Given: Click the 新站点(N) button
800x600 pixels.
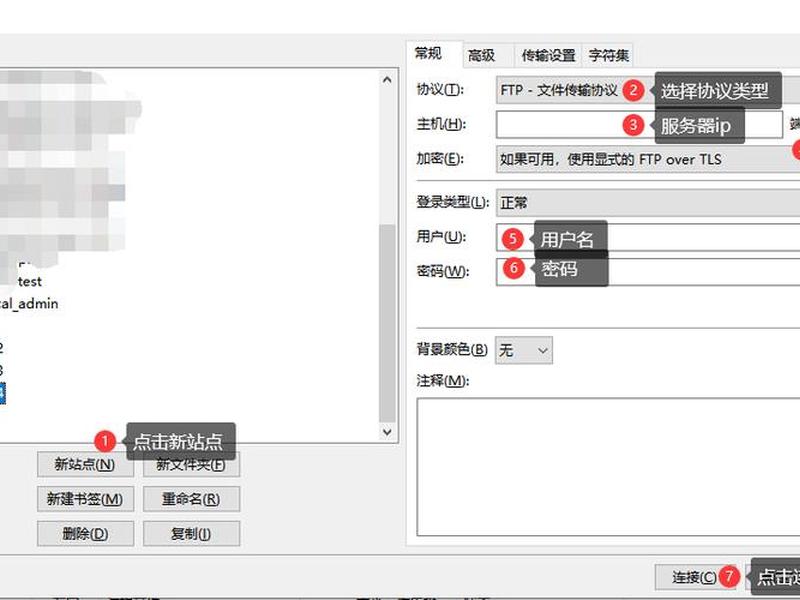Looking at the screenshot, I should 85,464.
